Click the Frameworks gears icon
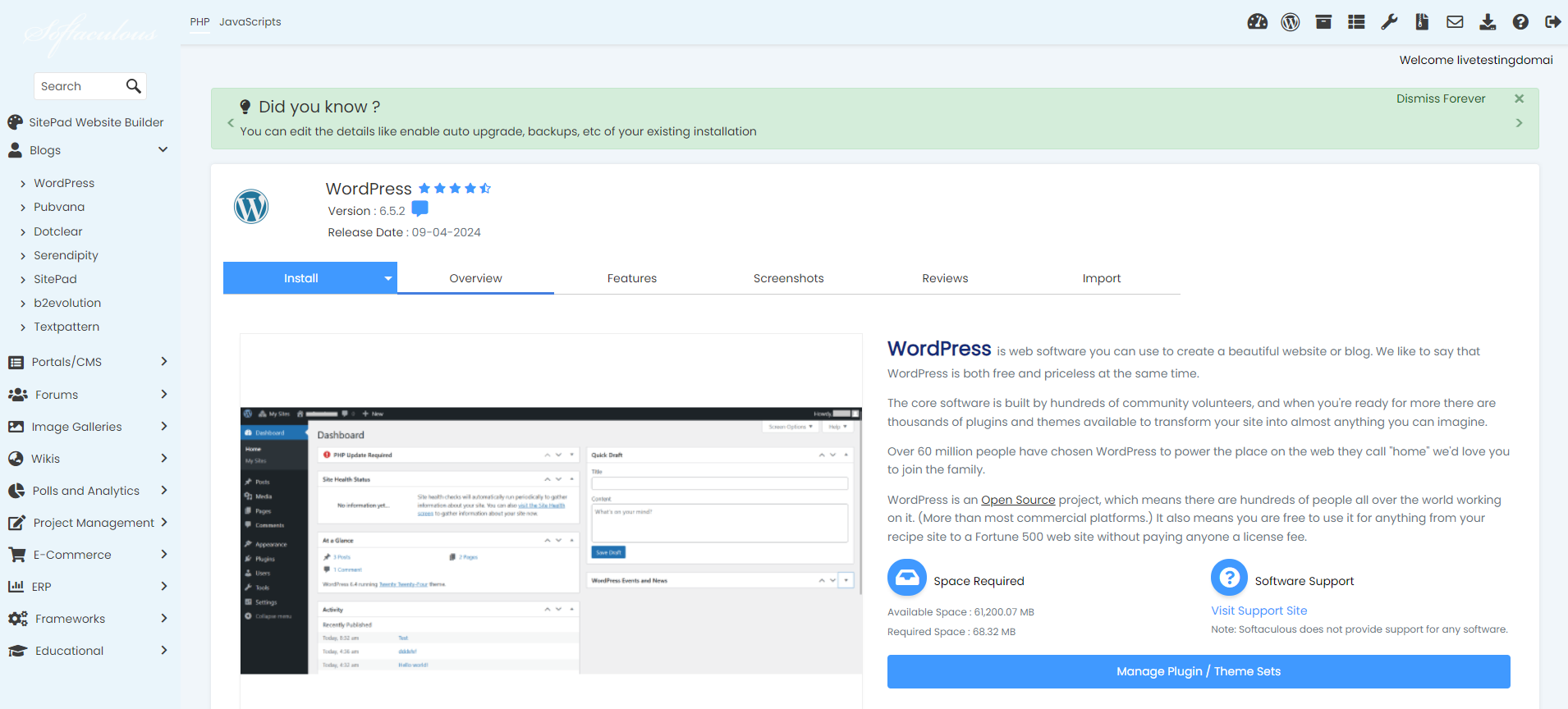Screen dimensions: 1568x709 point(17,619)
